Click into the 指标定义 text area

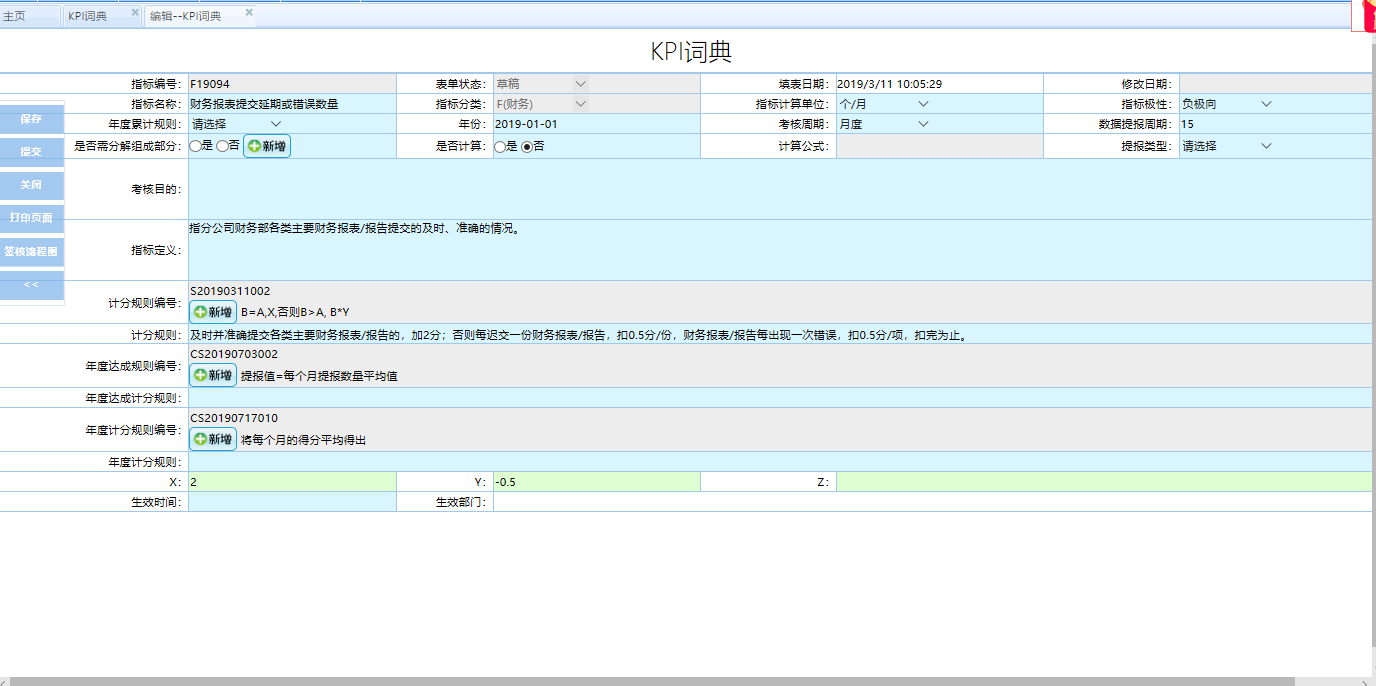[780, 250]
